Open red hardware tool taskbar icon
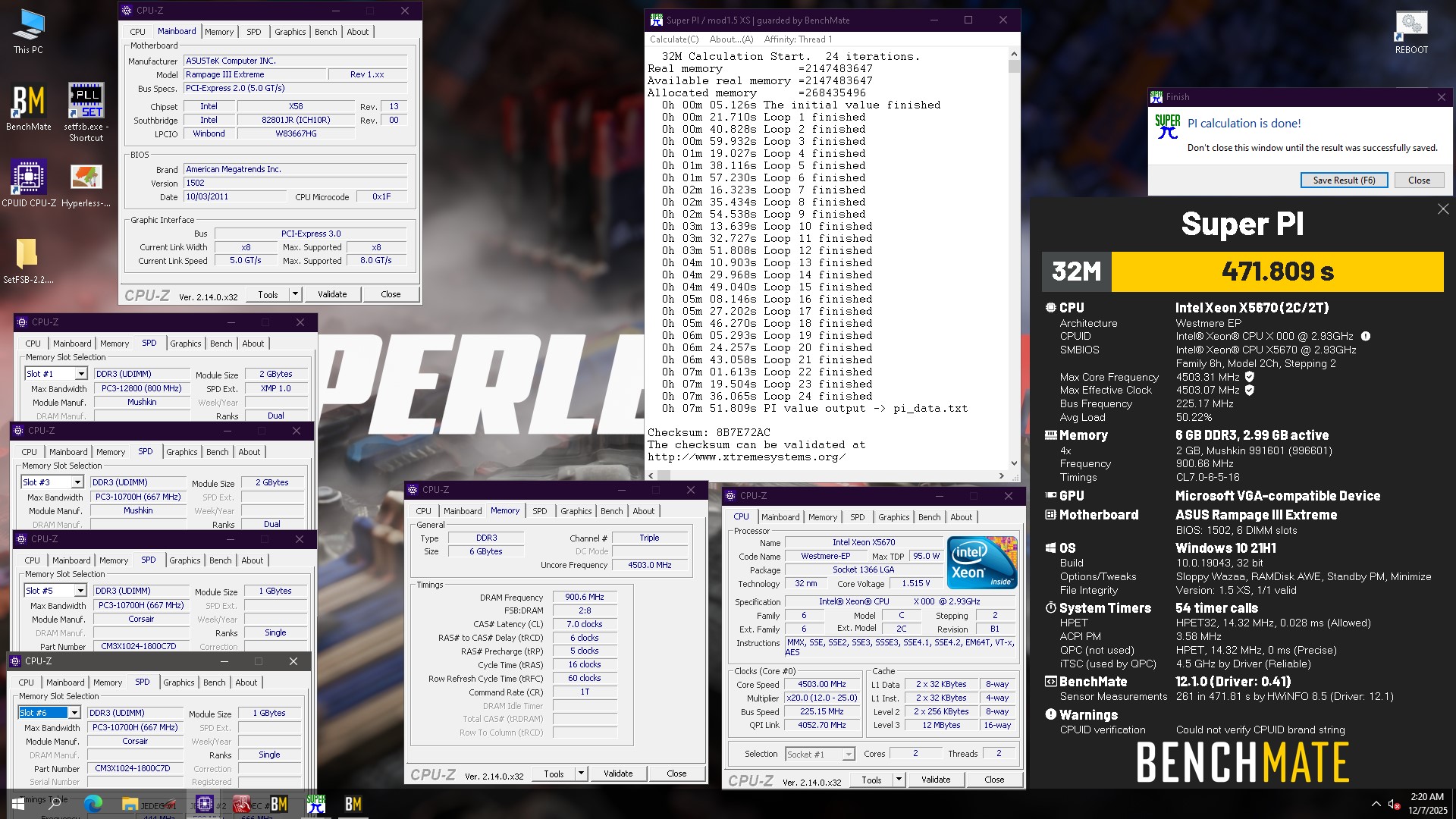1456x819 pixels. point(242,804)
